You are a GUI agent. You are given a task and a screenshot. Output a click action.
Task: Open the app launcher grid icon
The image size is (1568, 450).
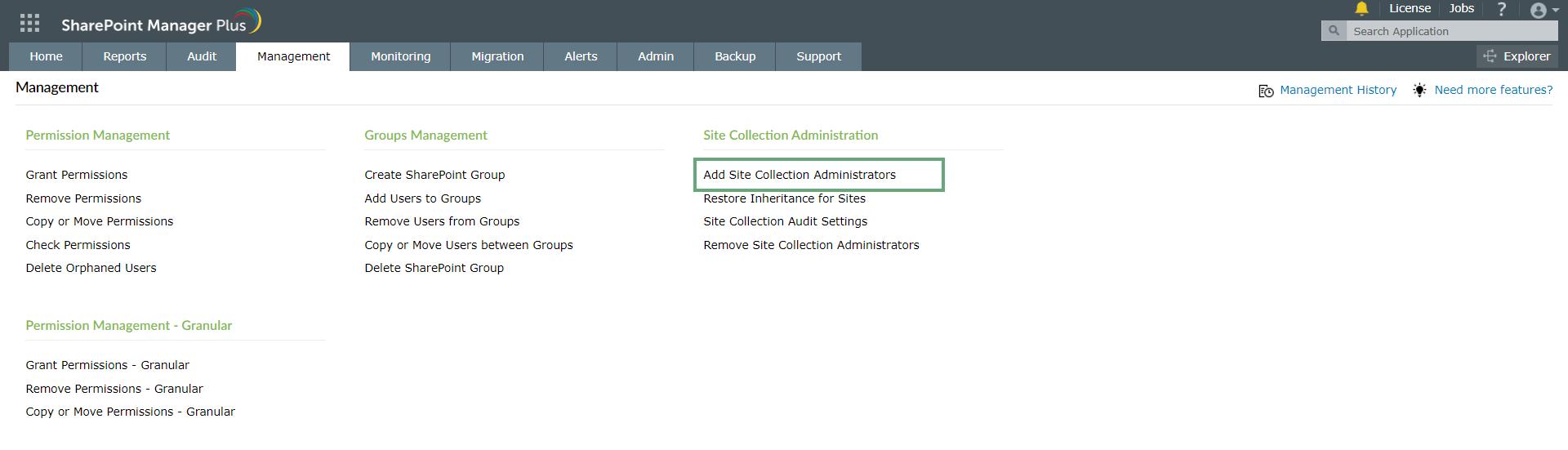pyautogui.click(x=29, y=23)
